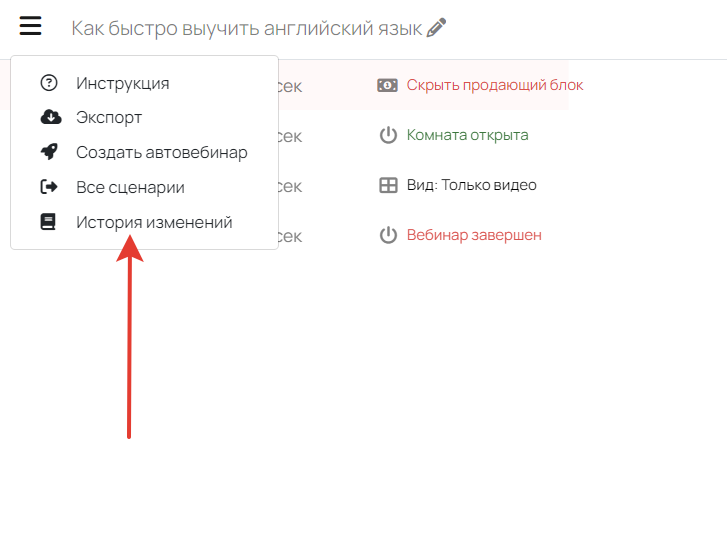Open the hamburger menu
Screen dimensions: 727x548
pos(31,25)
